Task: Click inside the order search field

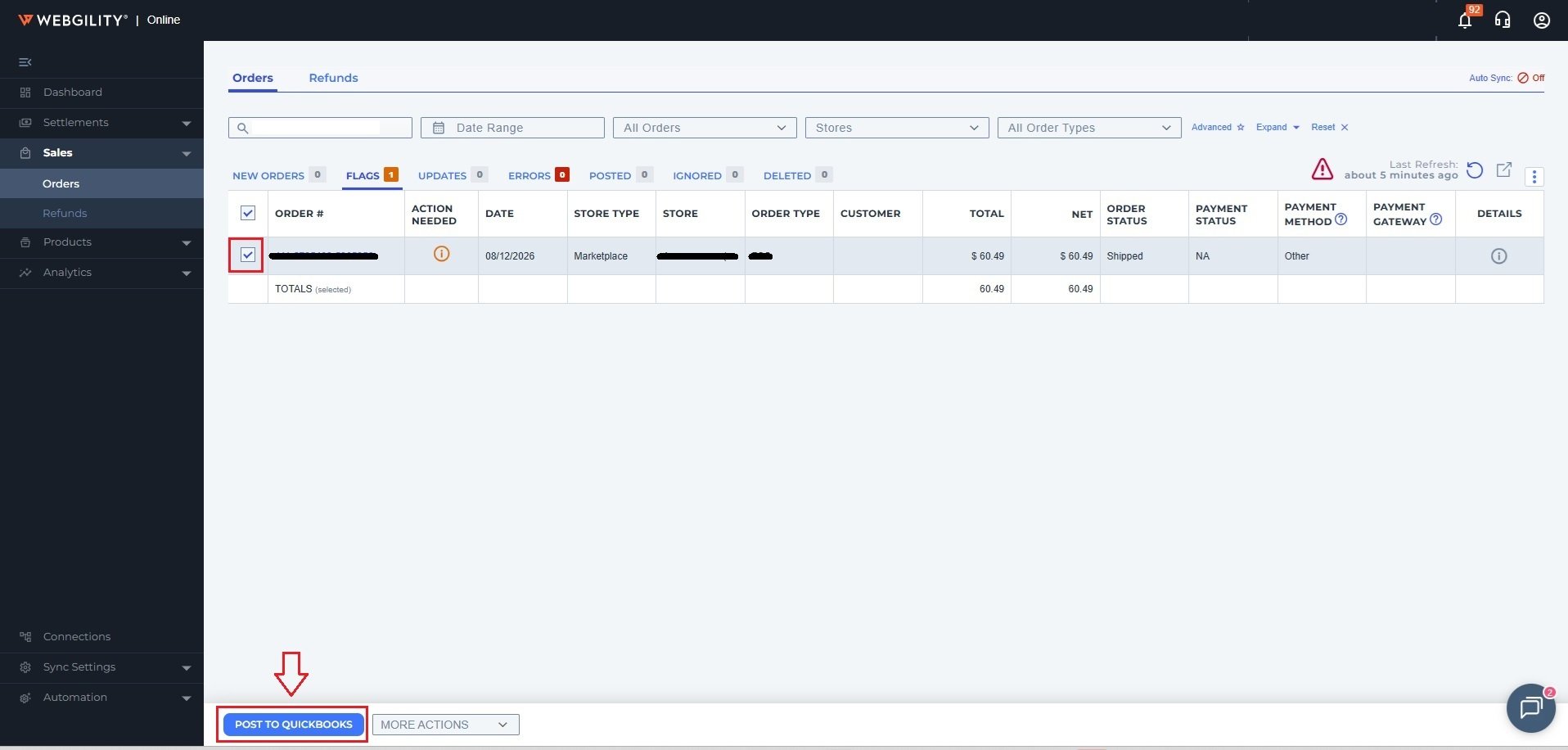Action: 320,128
